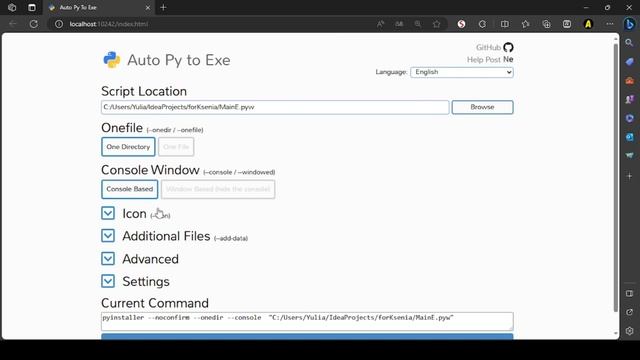Click the blue convert button at bottom

coord(307,336)
